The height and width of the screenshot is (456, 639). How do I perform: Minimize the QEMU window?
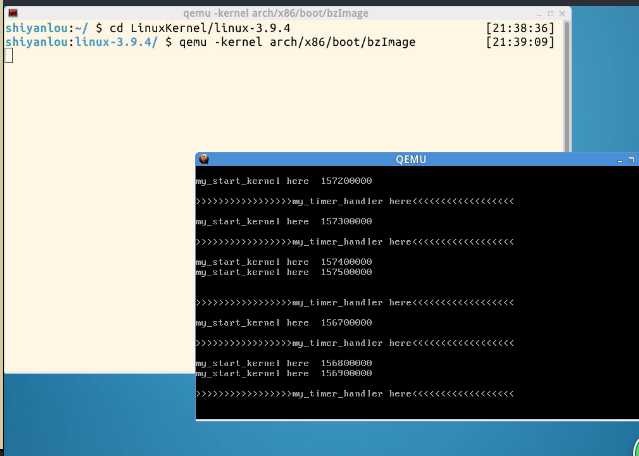point(620,160)
